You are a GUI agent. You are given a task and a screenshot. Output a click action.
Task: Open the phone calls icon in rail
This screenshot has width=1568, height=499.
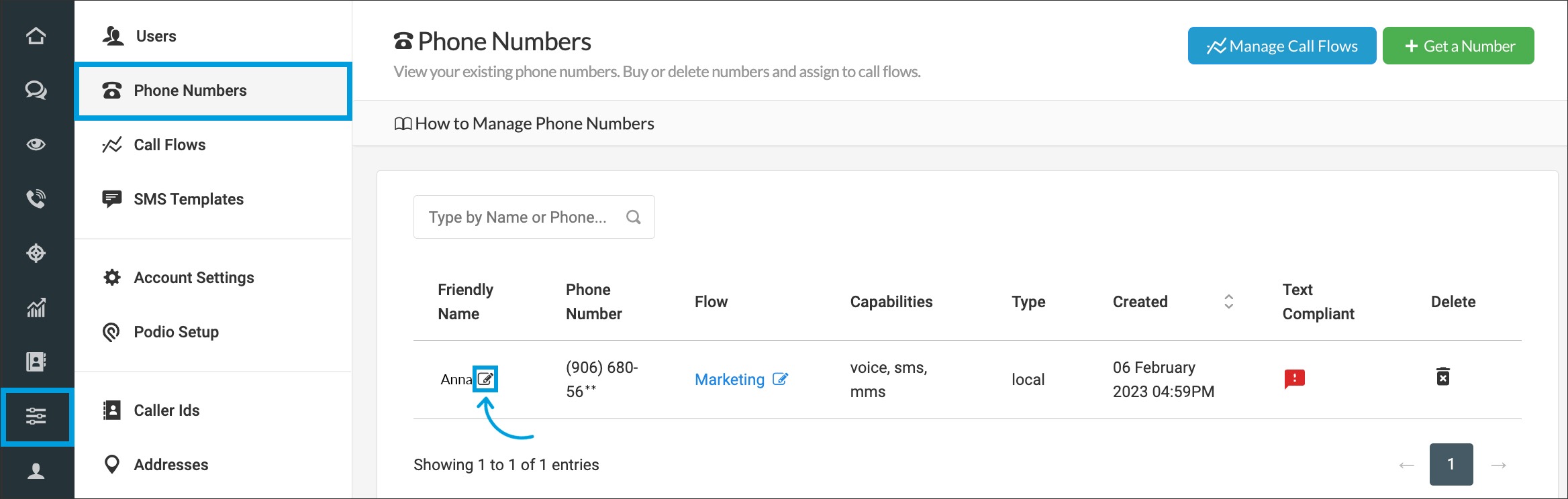36,199
